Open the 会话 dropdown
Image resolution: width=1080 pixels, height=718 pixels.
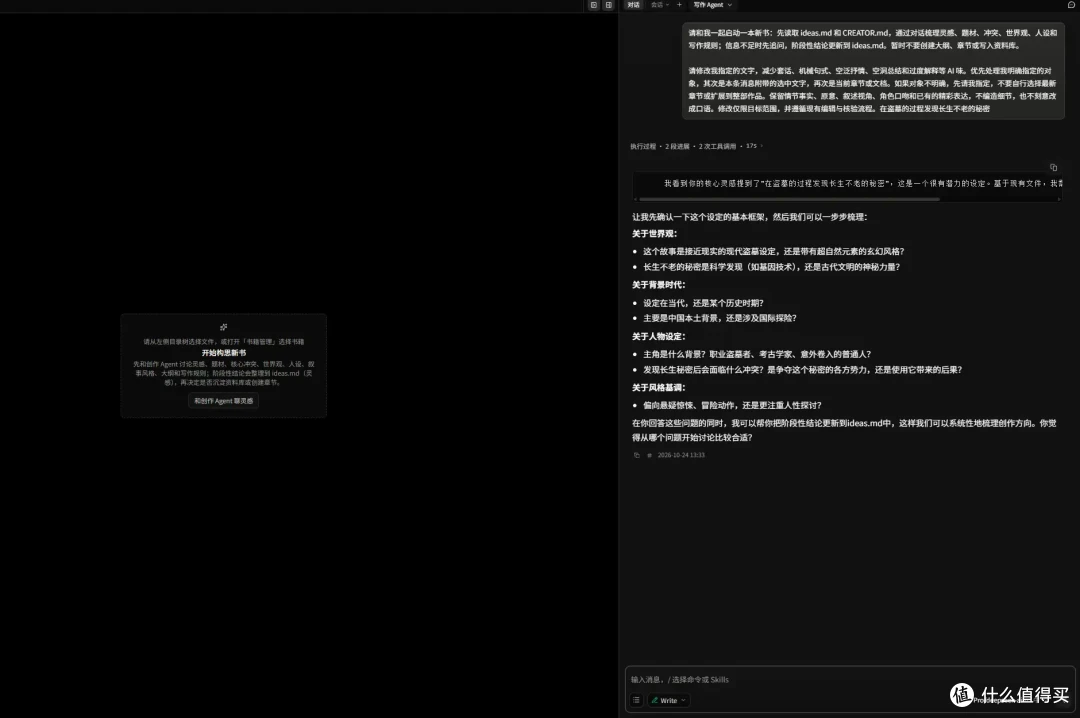(x=660, y=5)
